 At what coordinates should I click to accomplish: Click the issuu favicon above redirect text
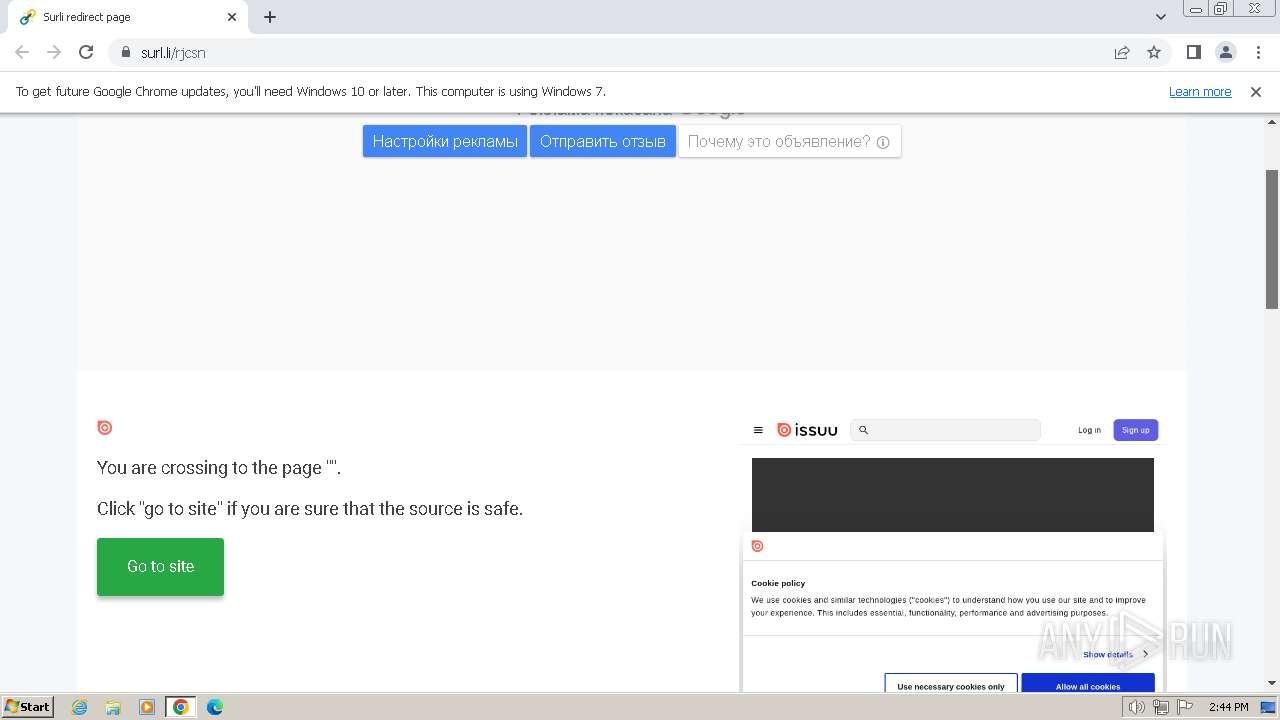(x=105, y=427)
